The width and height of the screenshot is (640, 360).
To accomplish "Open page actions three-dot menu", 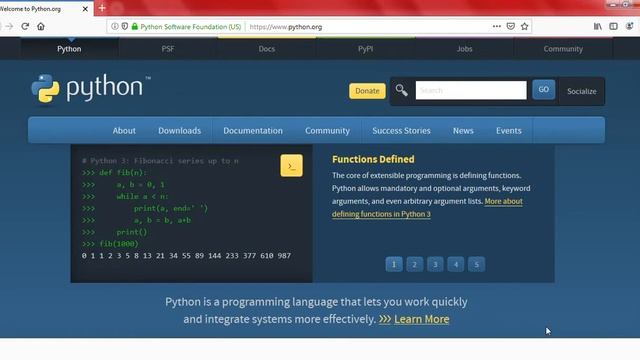I will click(x=497, y=27).
